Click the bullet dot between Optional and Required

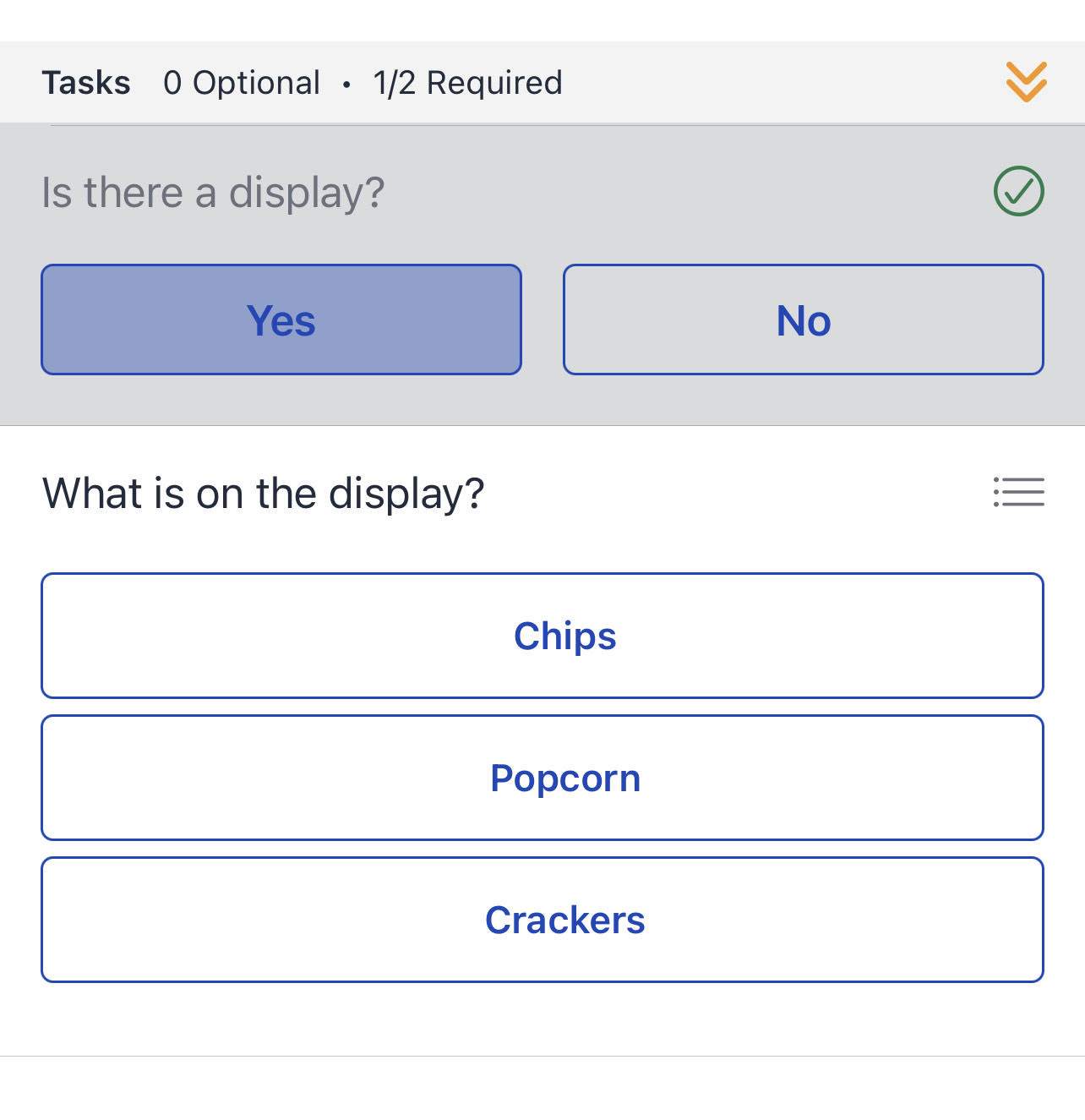[x=346, y=84]
